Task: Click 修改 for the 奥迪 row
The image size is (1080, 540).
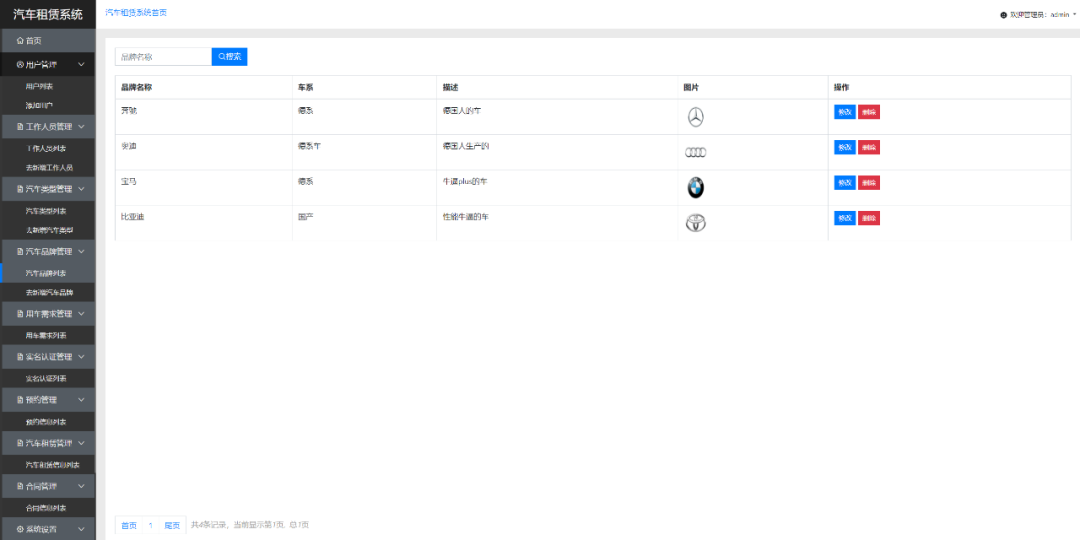Action: point(845,147)
